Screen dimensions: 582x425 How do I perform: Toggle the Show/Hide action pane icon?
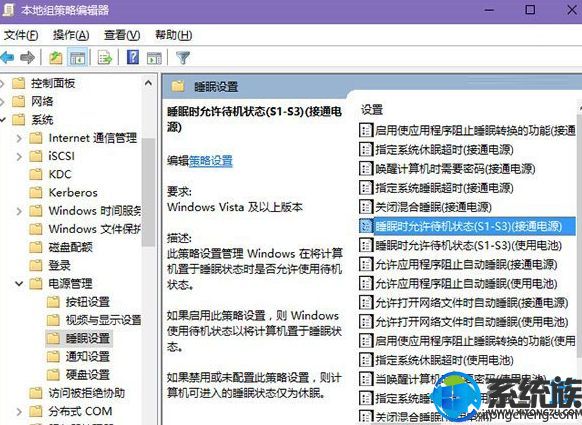click(x=154, y=58)
